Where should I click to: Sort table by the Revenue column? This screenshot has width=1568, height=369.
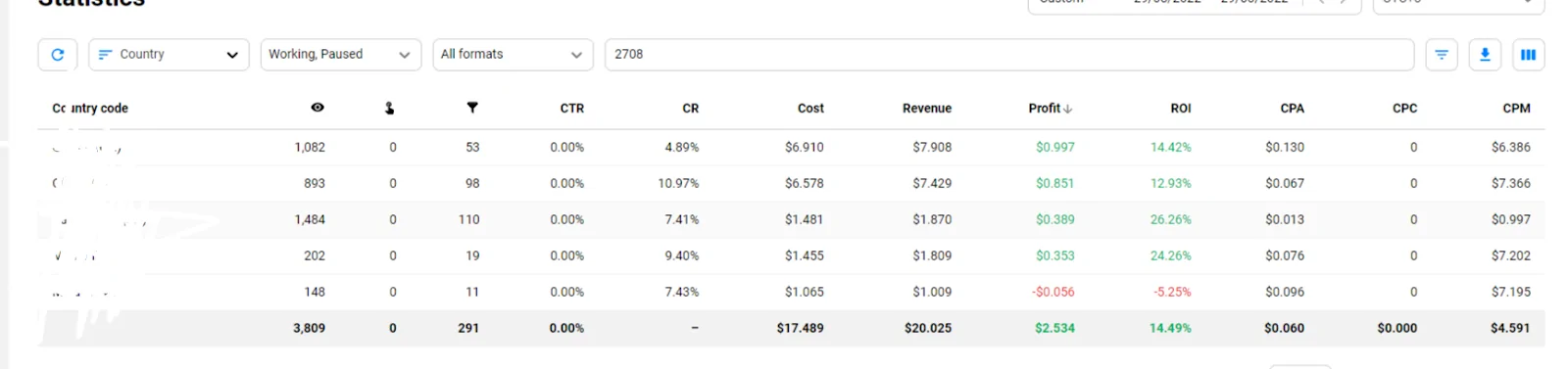point(927,109)
